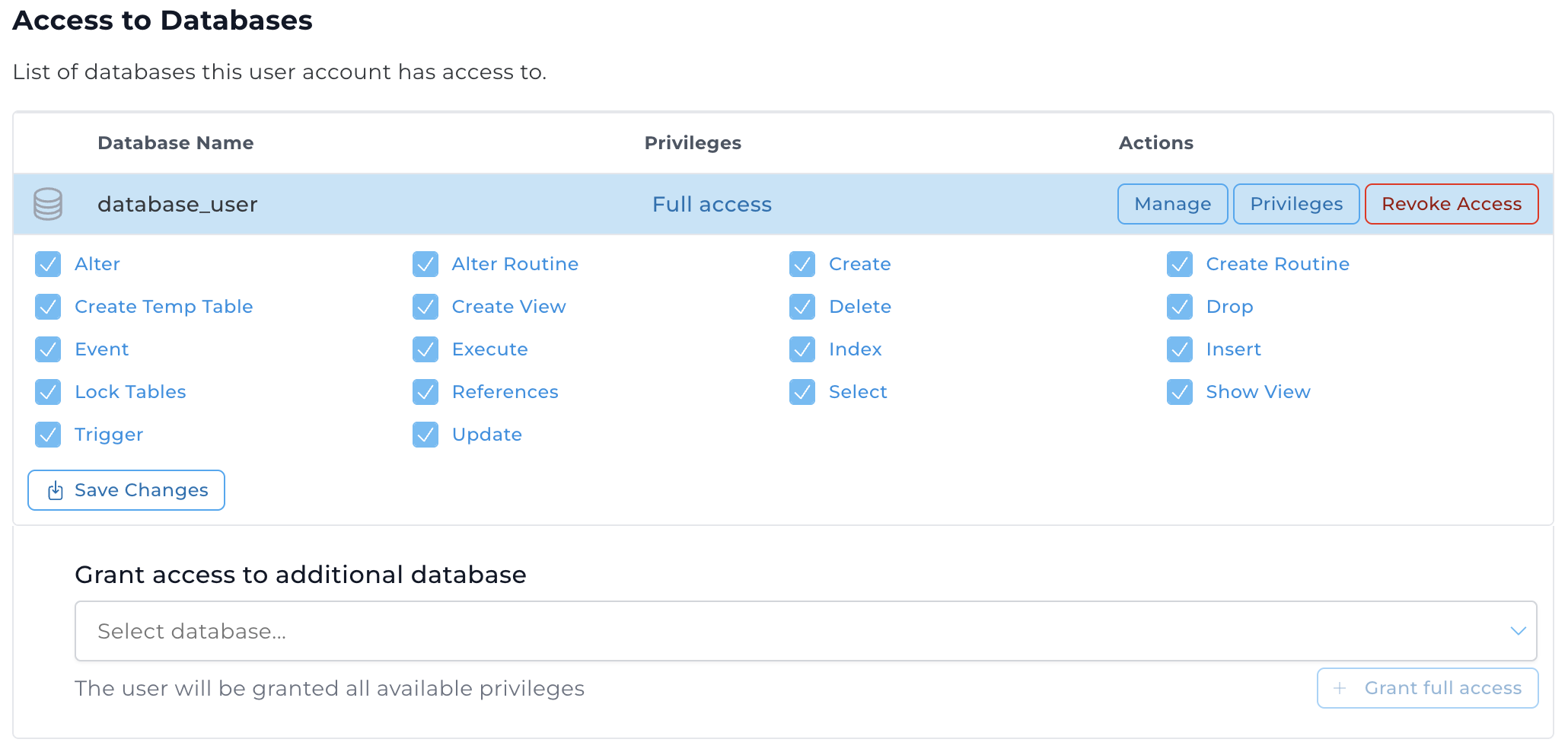This screenshot has height=752, width=1568.
Task: Click the upload icon inside Save Changes button
Action: (x=55, y=491)
